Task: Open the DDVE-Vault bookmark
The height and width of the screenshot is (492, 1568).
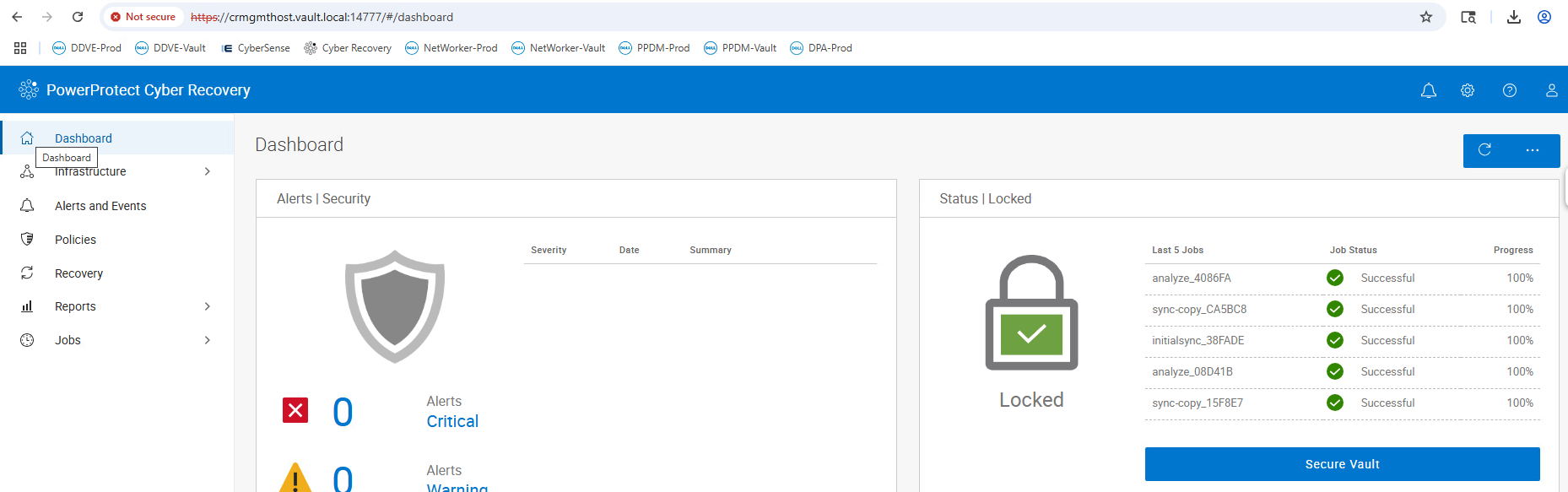Action: tap(170, 48)
